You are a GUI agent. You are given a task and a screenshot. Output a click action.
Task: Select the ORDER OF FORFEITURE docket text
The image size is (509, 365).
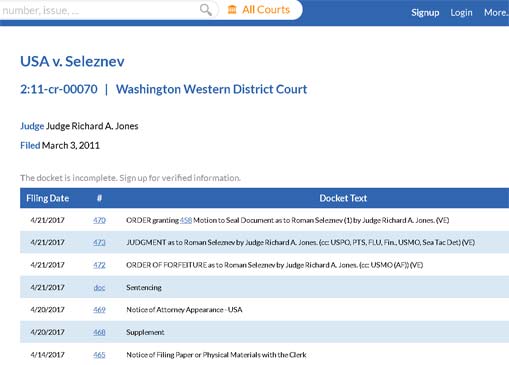pos(275,265)
